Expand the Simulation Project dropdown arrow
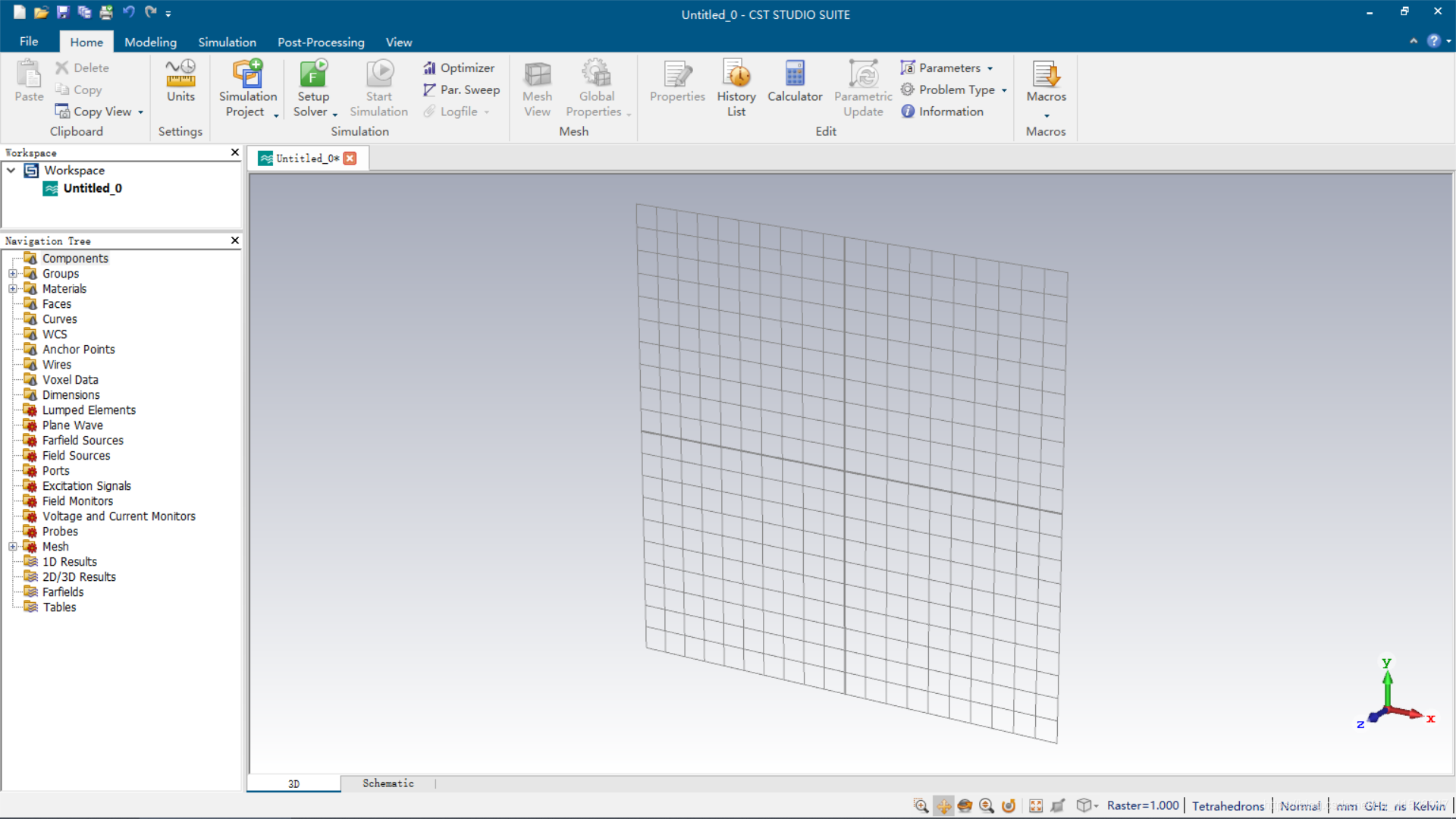This screenshot has height=819, width=1456. [276, 115]
